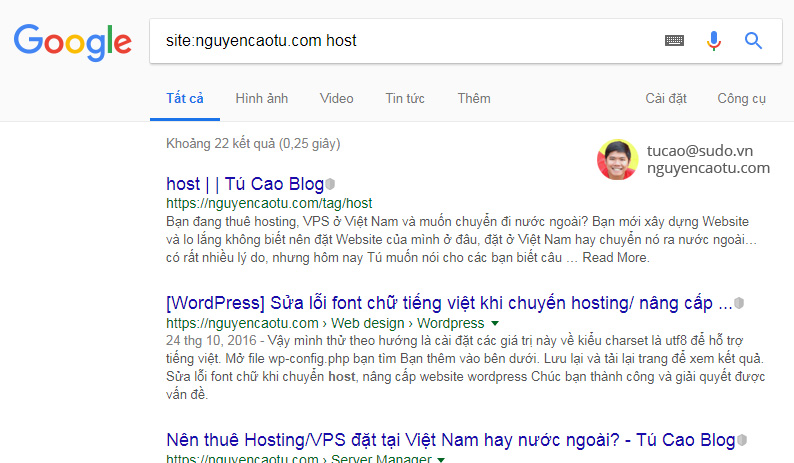Viewport: 794px width, 463px height.
Task: Switch to the 'Video' tab
Action: tap(337, 98)
